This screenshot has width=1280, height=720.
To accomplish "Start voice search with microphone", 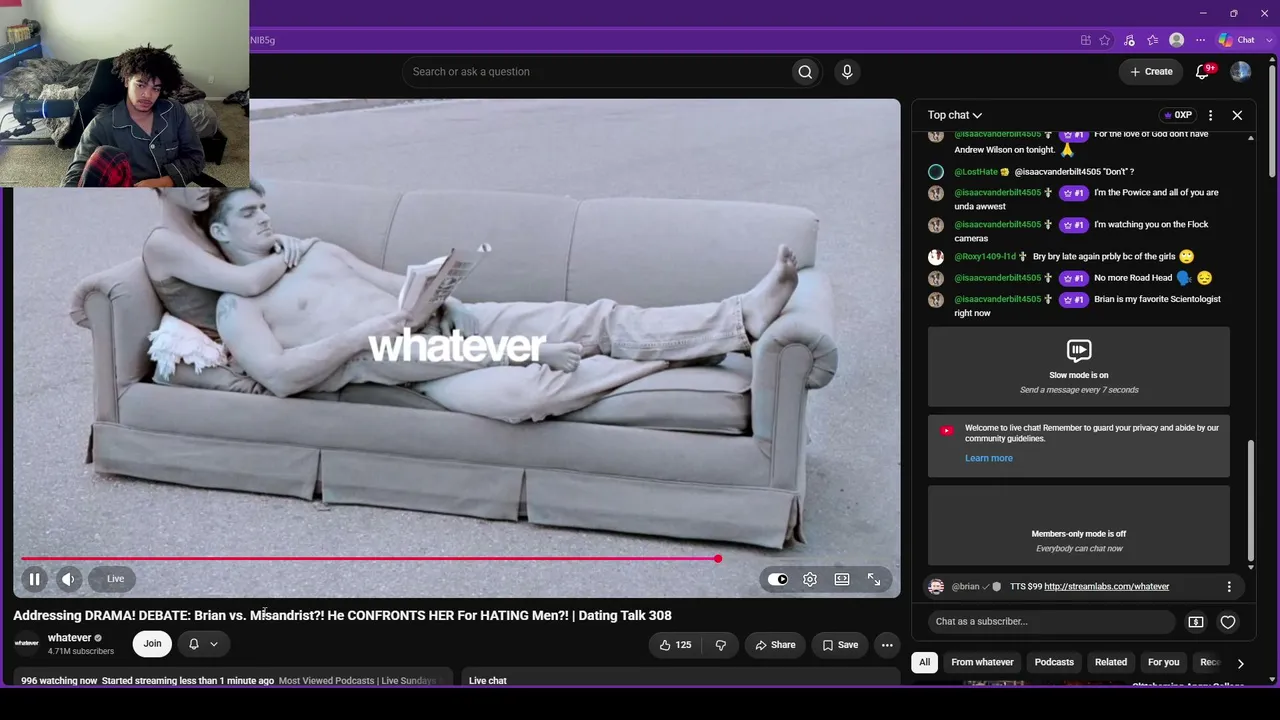I will point(847,72).
